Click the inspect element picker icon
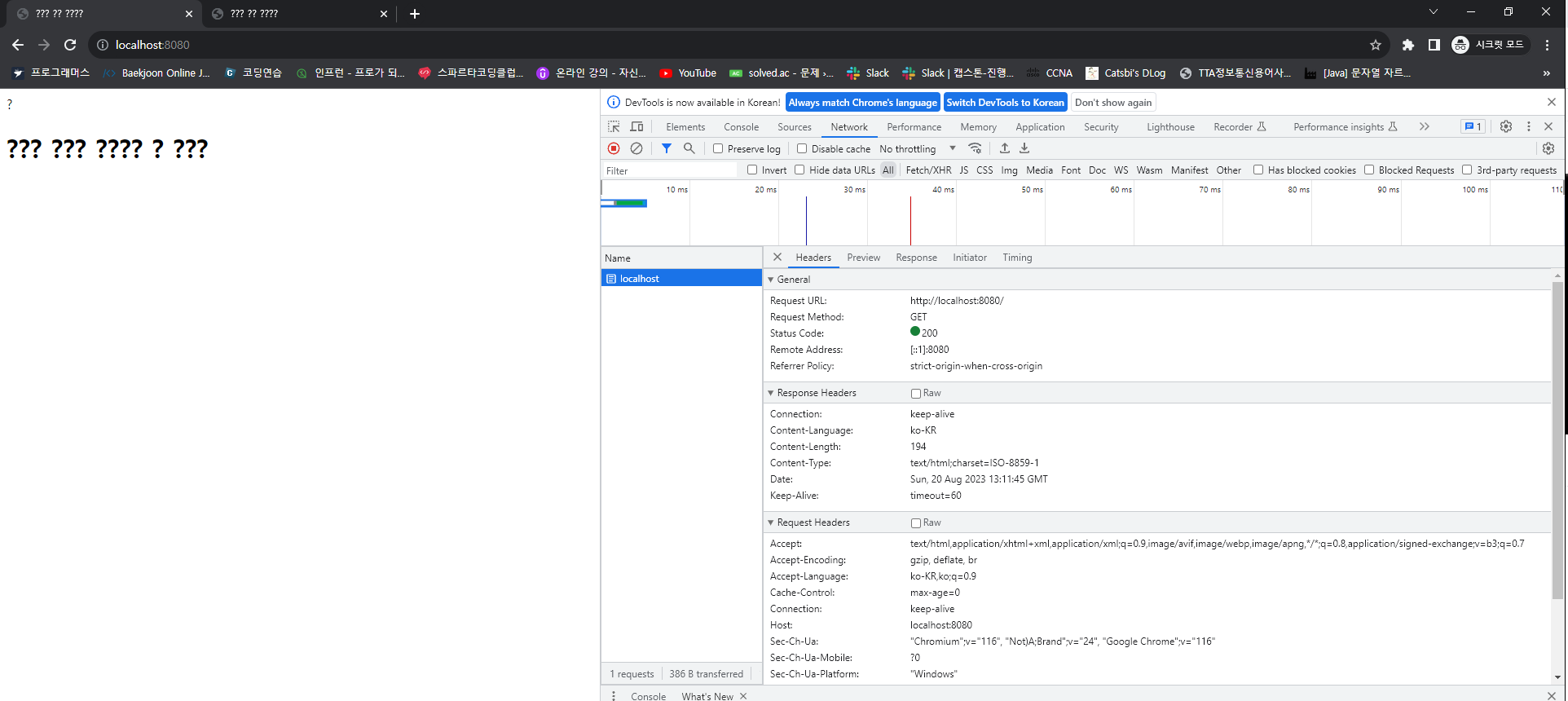The width and height of the screenshot is (1568, 701). pyautogui.click(x=614, y=126)
